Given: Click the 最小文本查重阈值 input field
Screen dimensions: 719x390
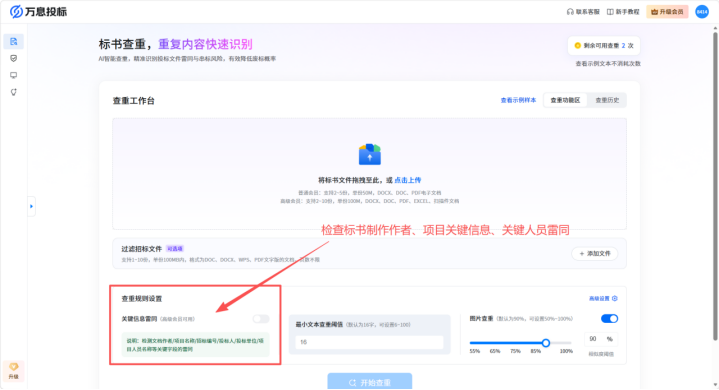Looking at the screenshot, I should point(370,342).
